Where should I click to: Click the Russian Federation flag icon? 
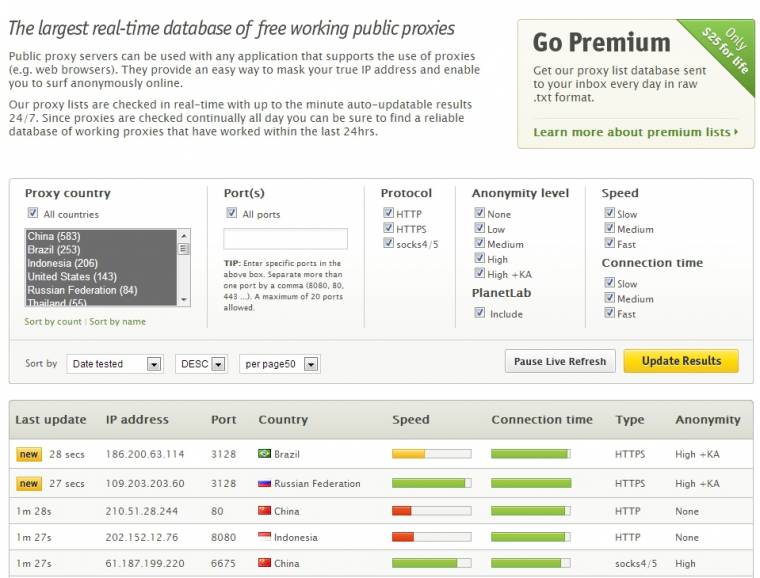tap(264, 483)
